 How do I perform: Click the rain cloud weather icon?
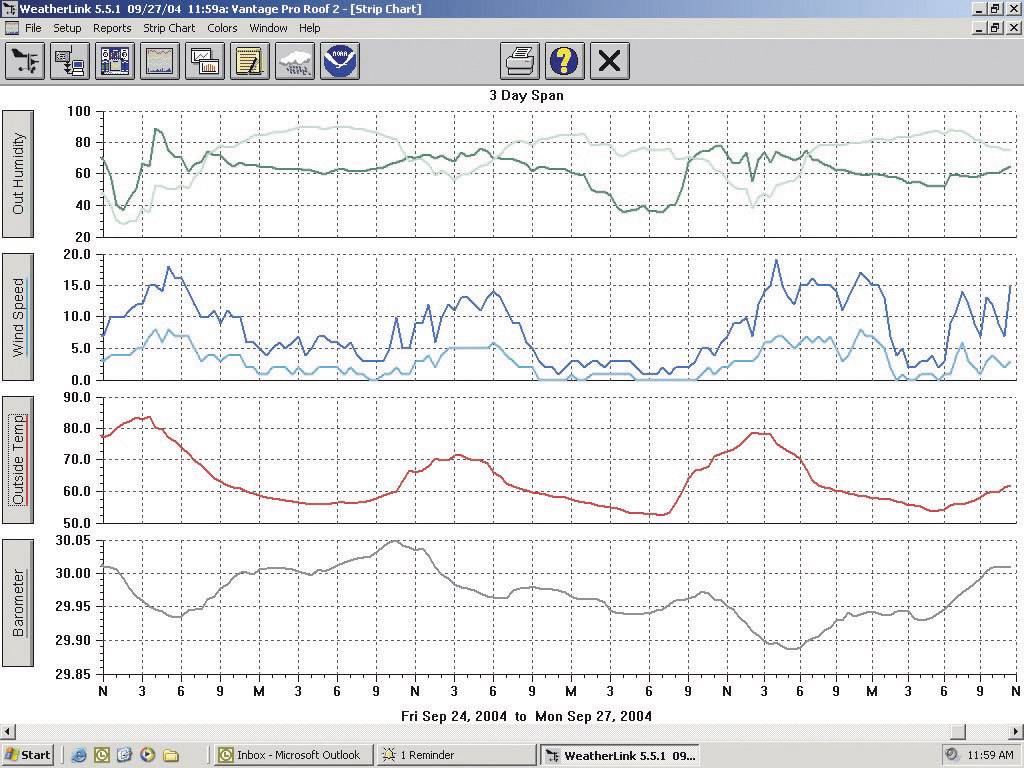pyautogui.click(x=295, y=61)
